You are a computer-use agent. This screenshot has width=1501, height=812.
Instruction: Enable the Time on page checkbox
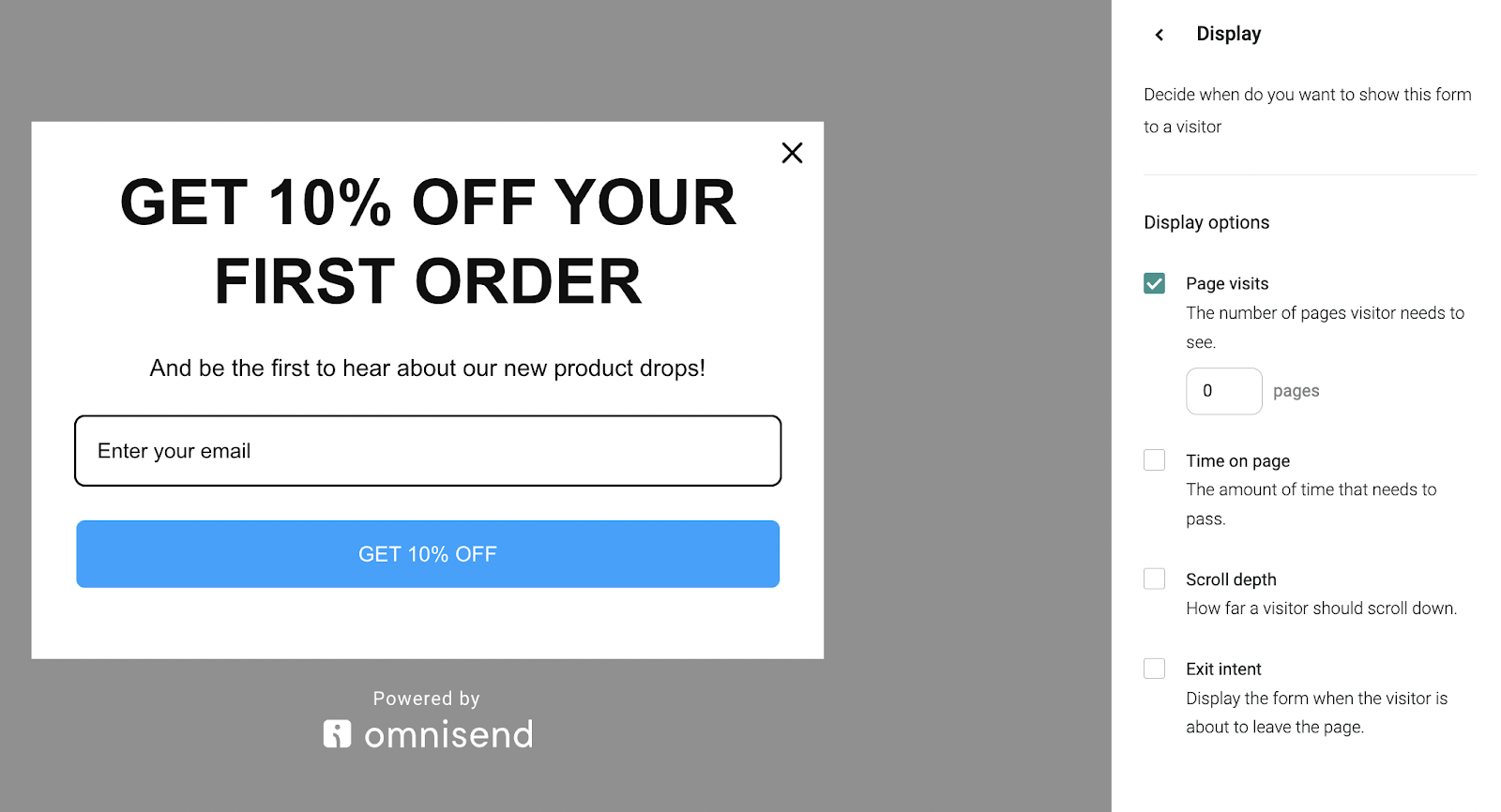[x=1154, y=460]
